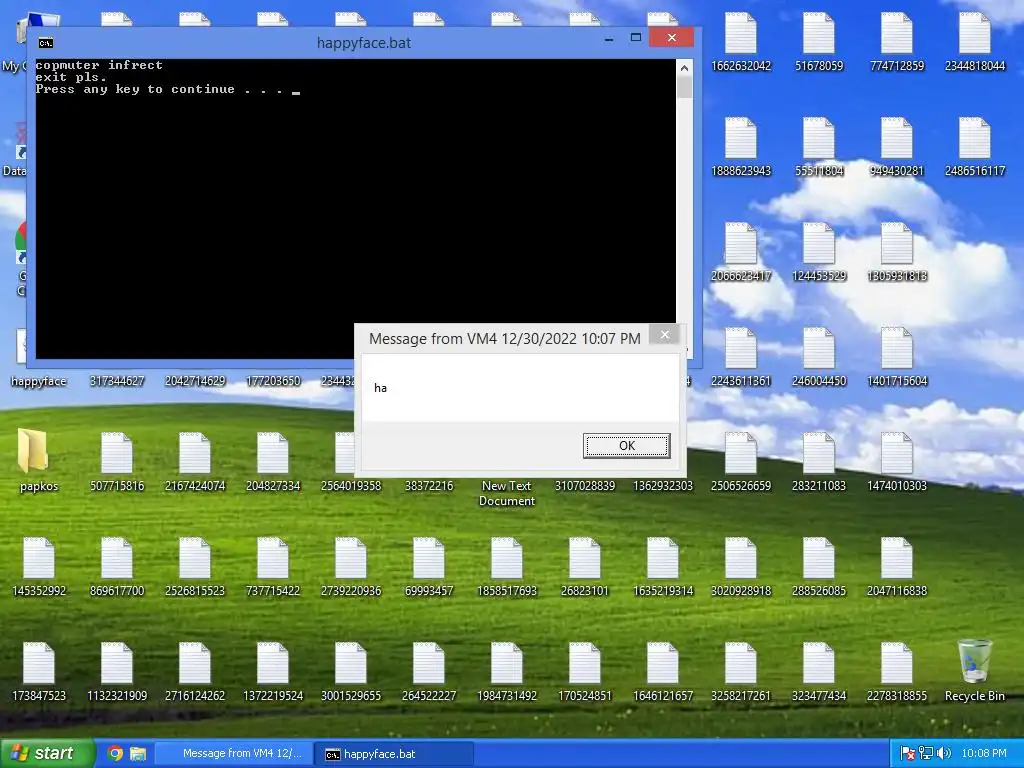Select the file 2278318855
The height and width of the screenshot is (768, 1024).
[897, 673]
